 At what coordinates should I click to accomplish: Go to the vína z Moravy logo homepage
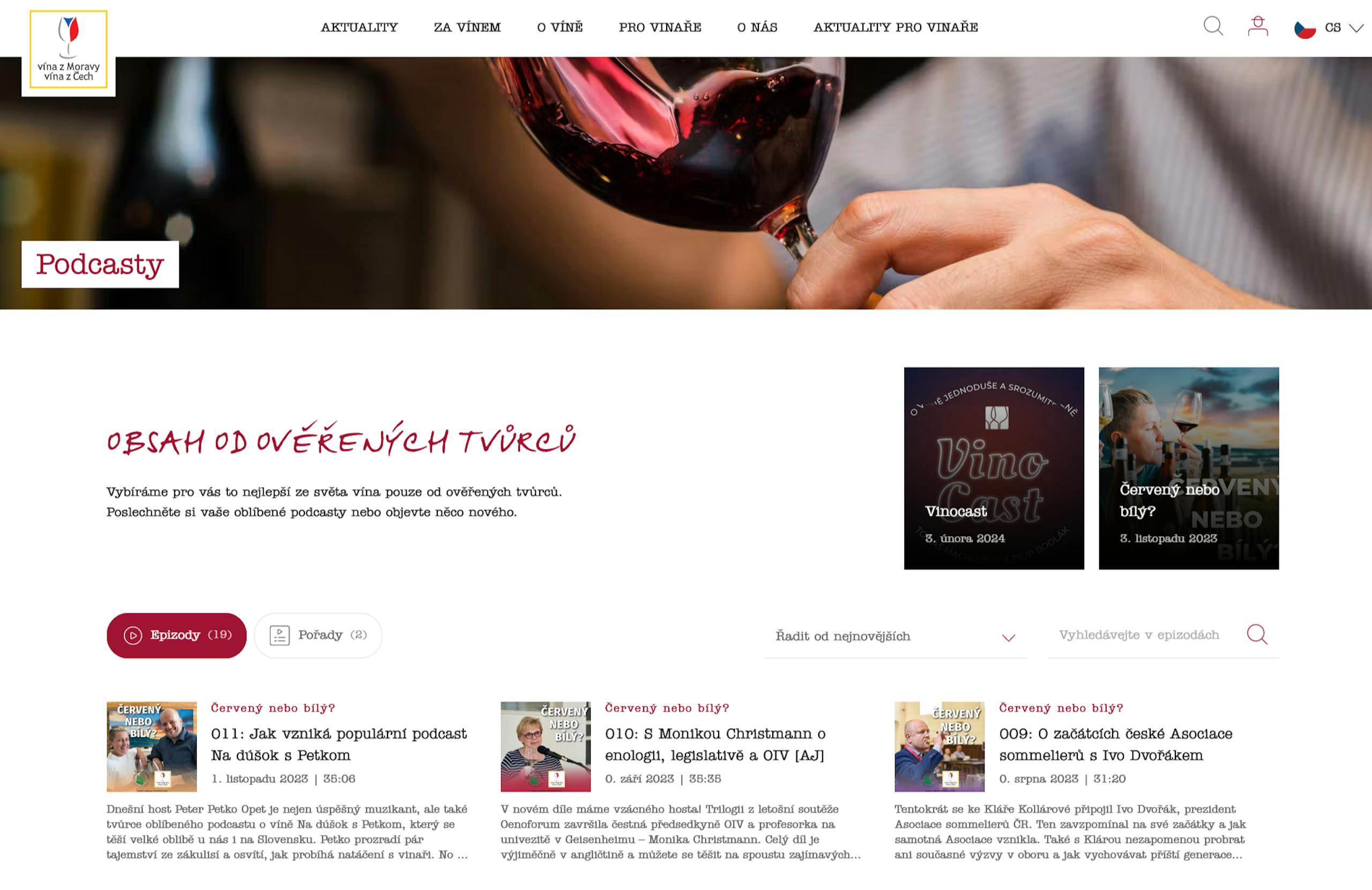coord(69,50)
